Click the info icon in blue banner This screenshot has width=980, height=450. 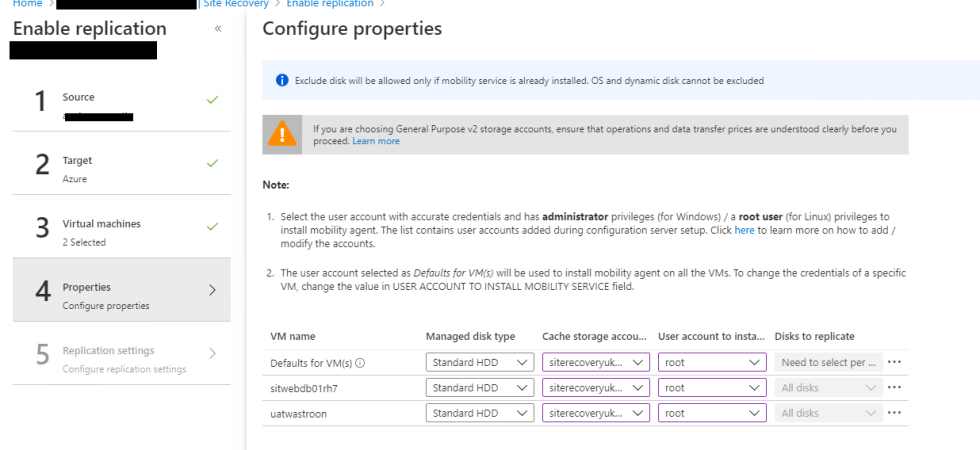282,80
